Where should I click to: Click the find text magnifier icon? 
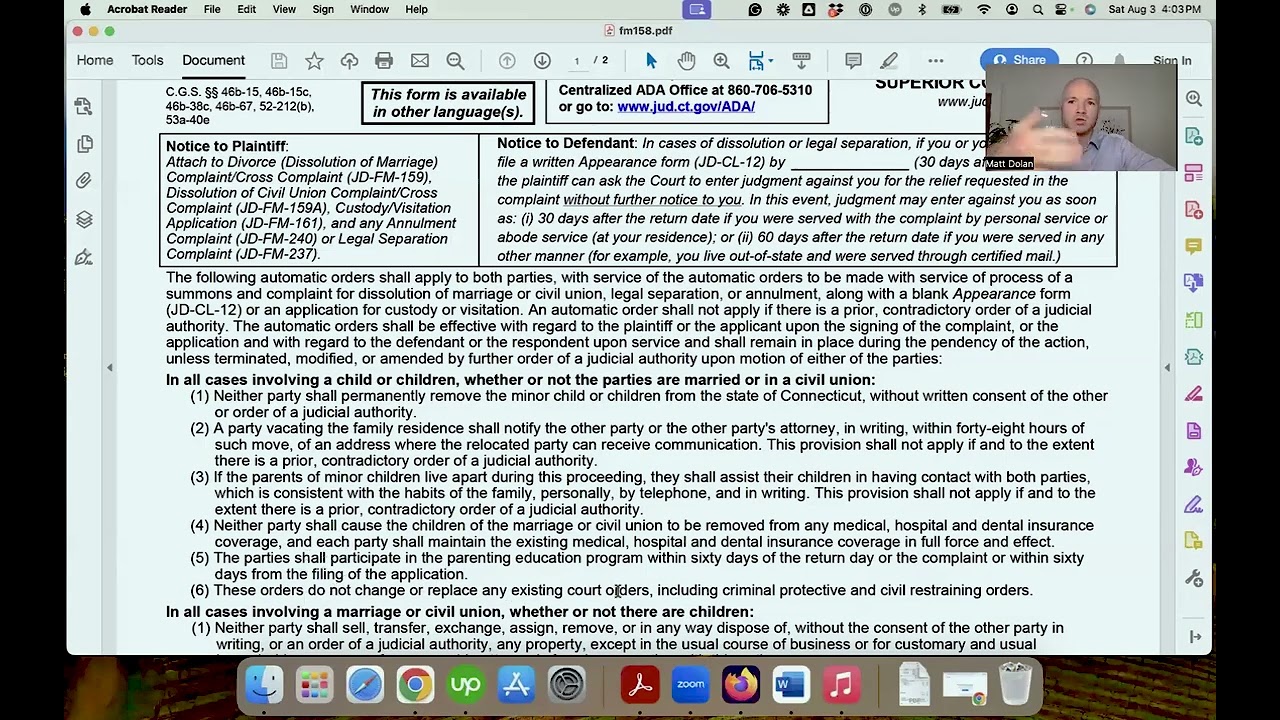pos(455,61)
